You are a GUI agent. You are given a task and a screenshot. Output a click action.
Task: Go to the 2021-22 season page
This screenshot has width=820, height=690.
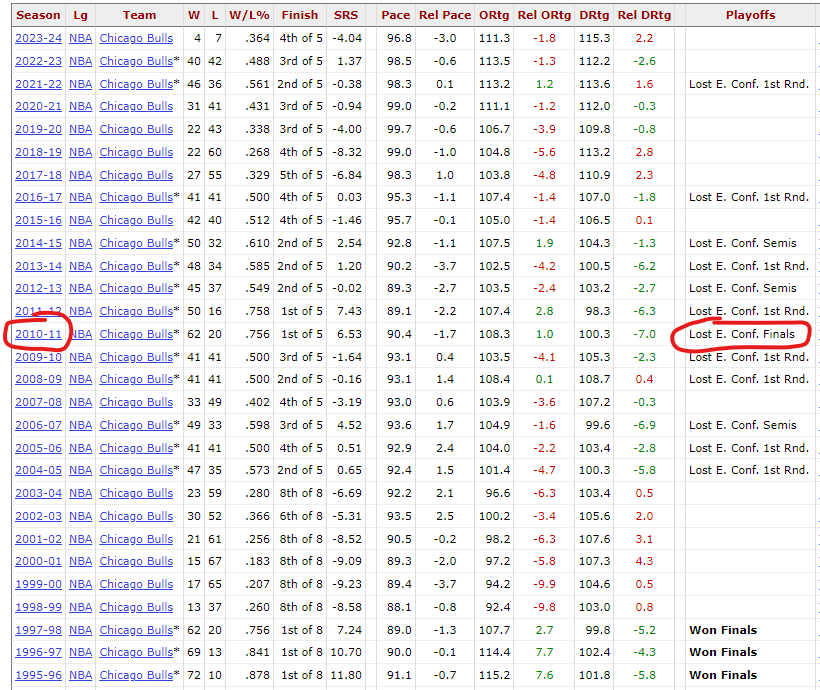(x=38, y=84)
